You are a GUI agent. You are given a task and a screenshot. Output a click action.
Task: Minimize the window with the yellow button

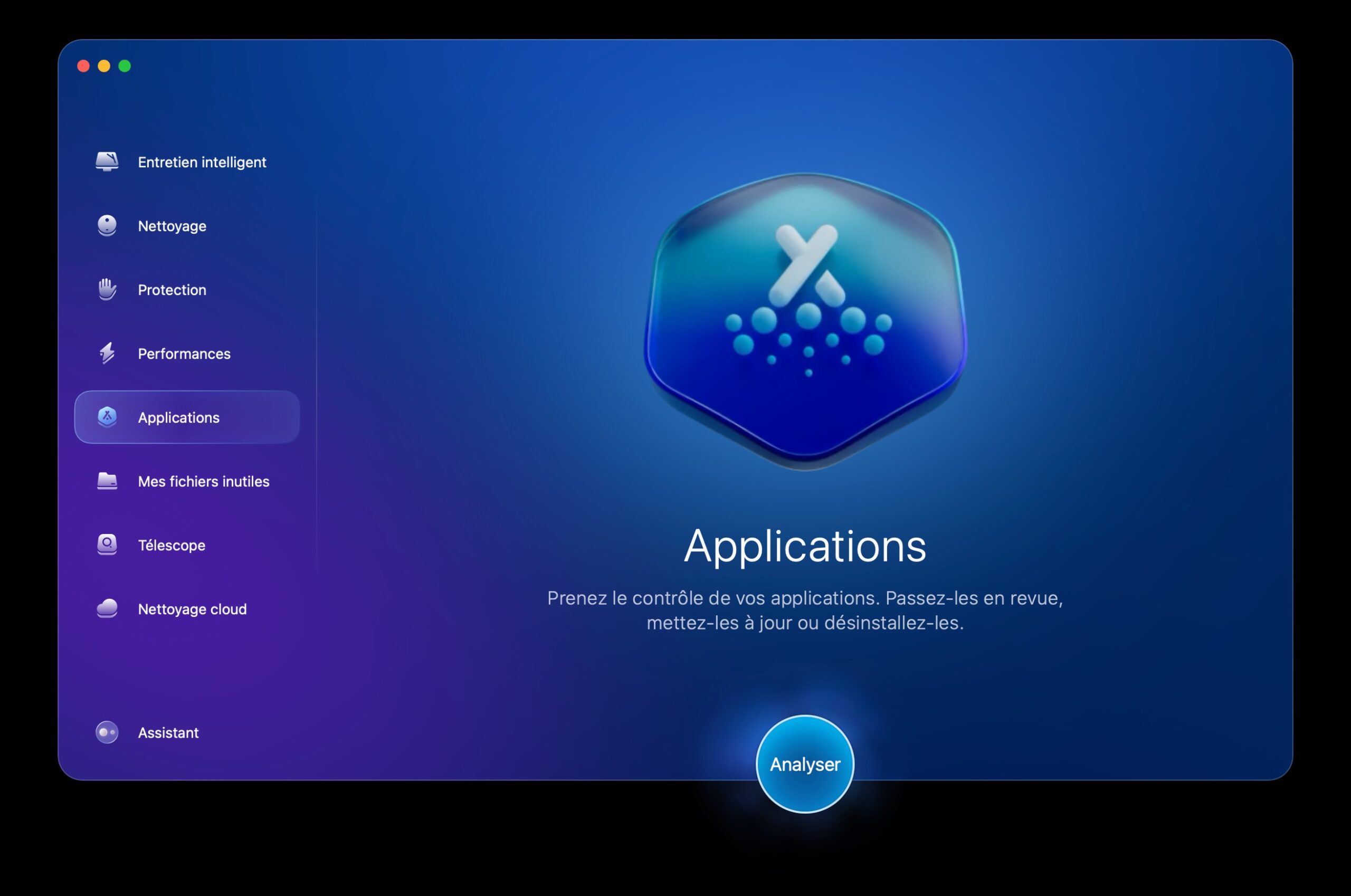[x=104, y=66]
